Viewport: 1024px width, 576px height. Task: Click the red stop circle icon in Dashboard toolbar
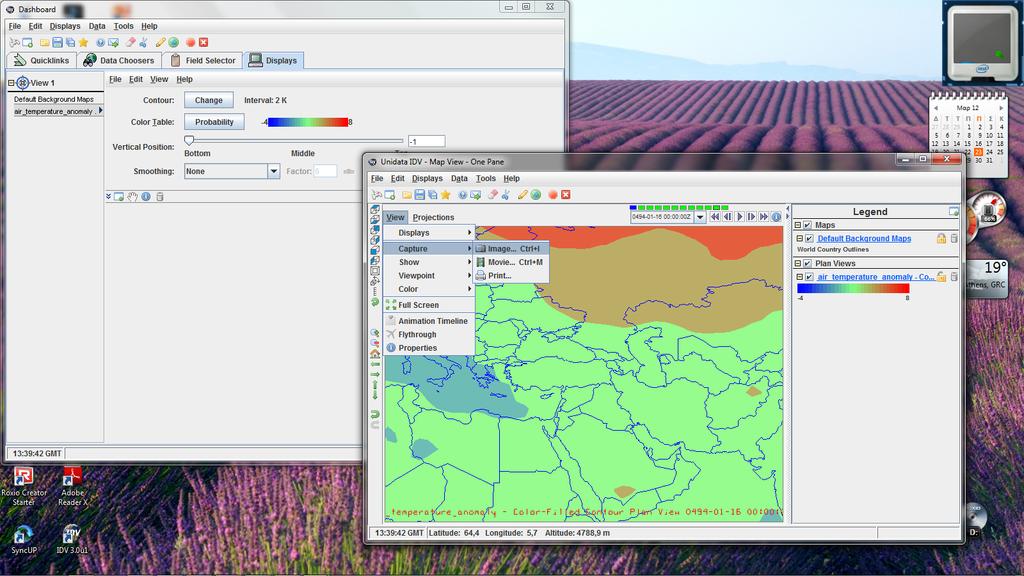(x=190, y=42)
